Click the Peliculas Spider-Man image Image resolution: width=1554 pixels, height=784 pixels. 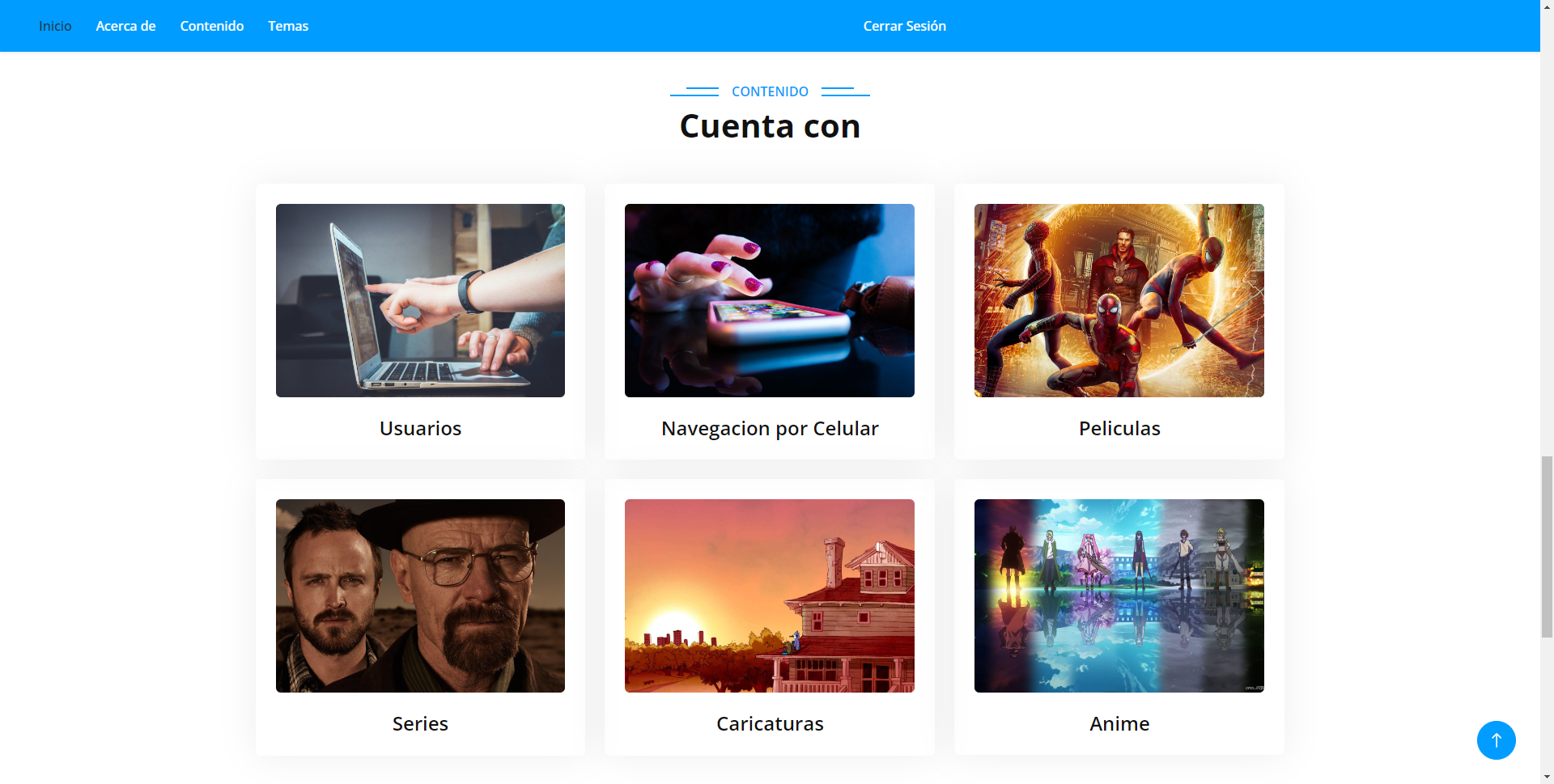(x=1119, y=300)
